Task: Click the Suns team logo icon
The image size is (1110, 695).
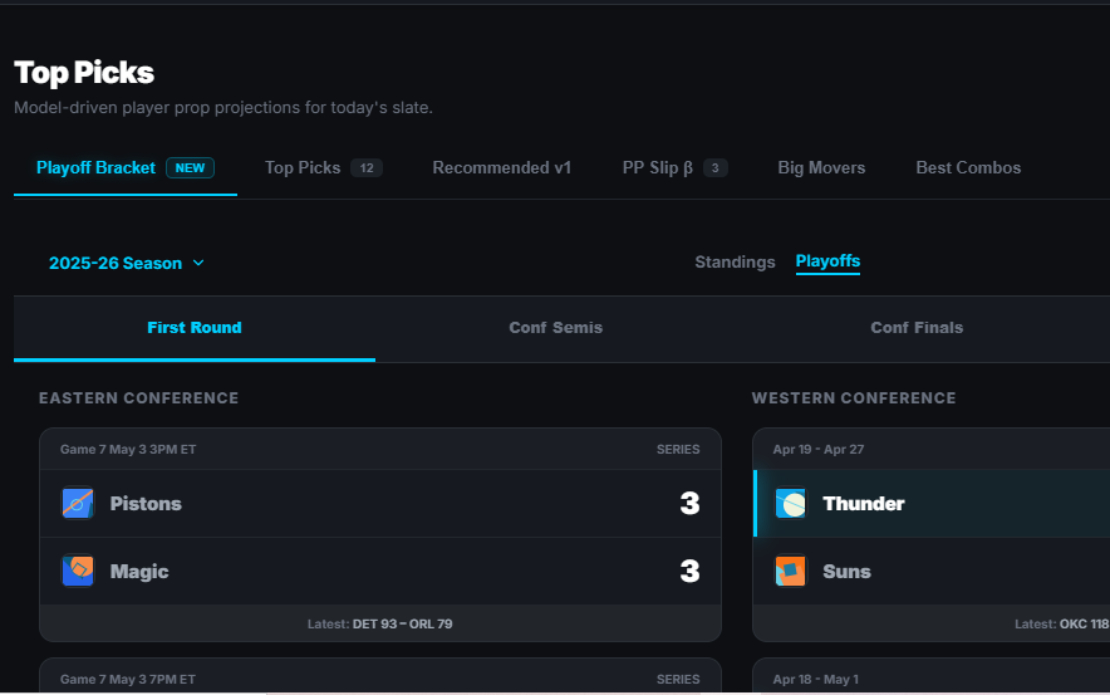Action: click(790, 570)
